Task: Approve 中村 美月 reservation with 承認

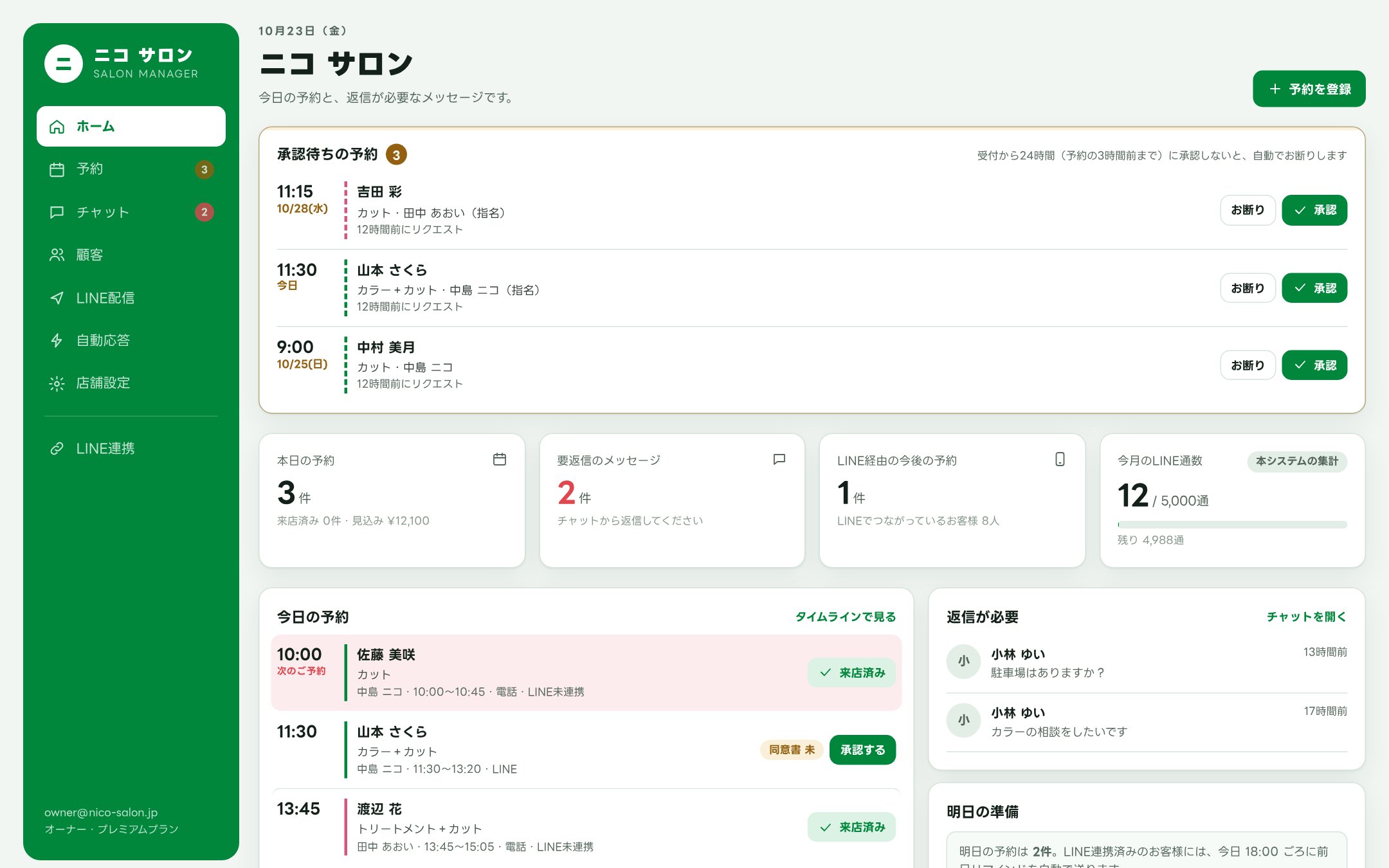Action: (x=1314, y=365)
